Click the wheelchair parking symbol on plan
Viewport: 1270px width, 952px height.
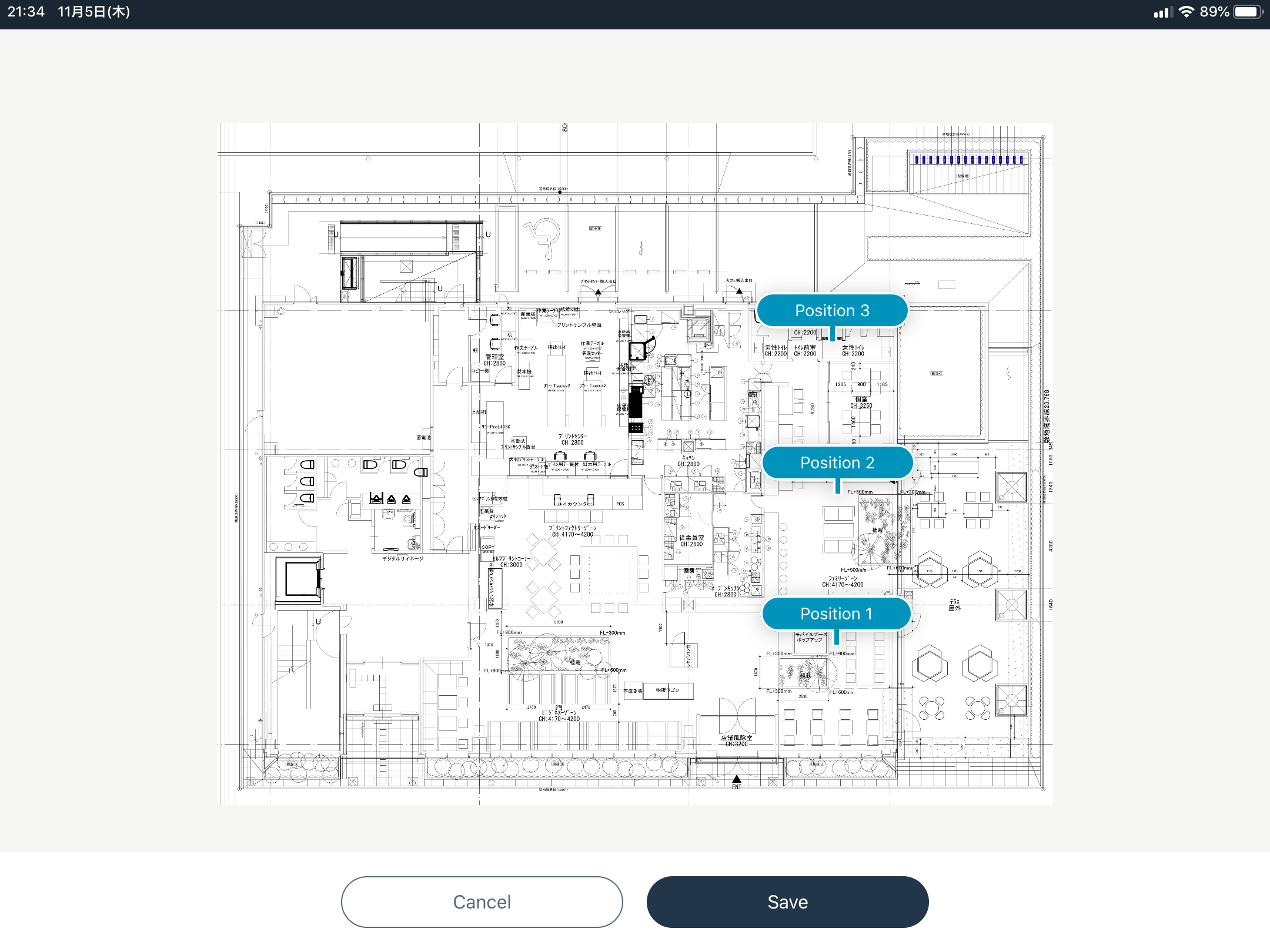(543, 238)
